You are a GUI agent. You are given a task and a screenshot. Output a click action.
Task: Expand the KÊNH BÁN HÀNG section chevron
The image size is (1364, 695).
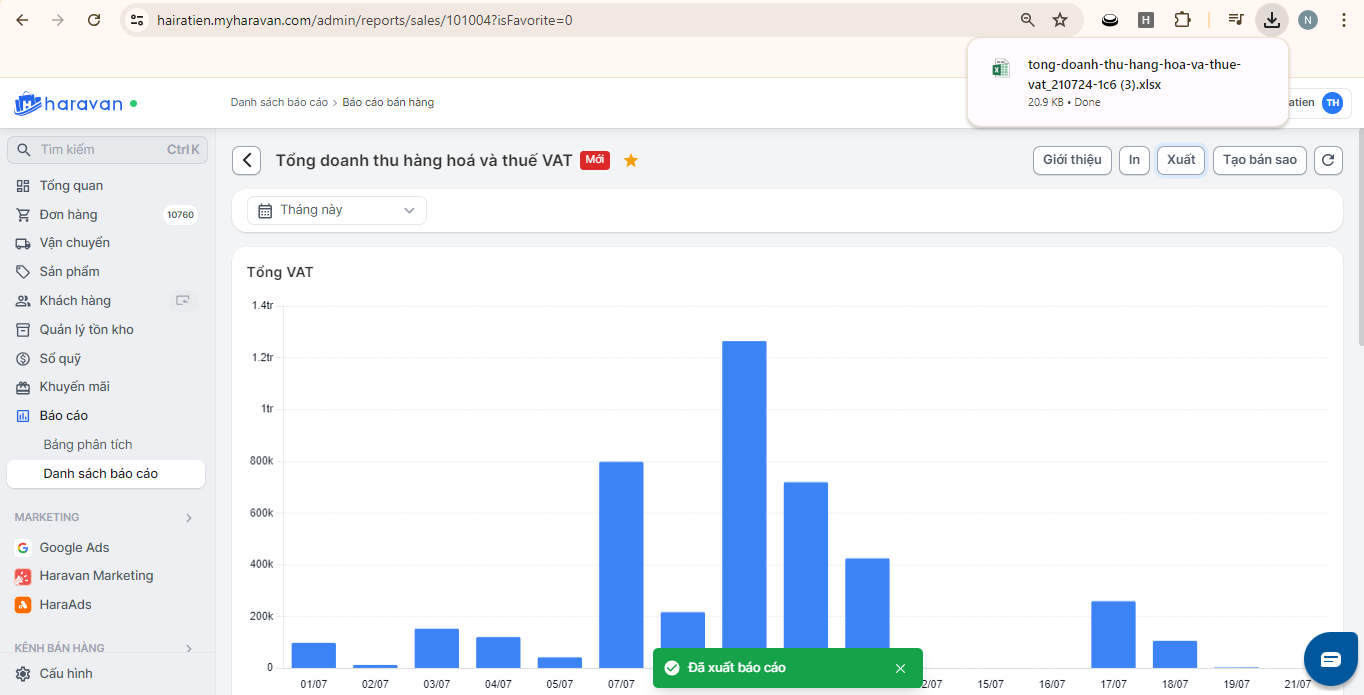coord(189,649)
